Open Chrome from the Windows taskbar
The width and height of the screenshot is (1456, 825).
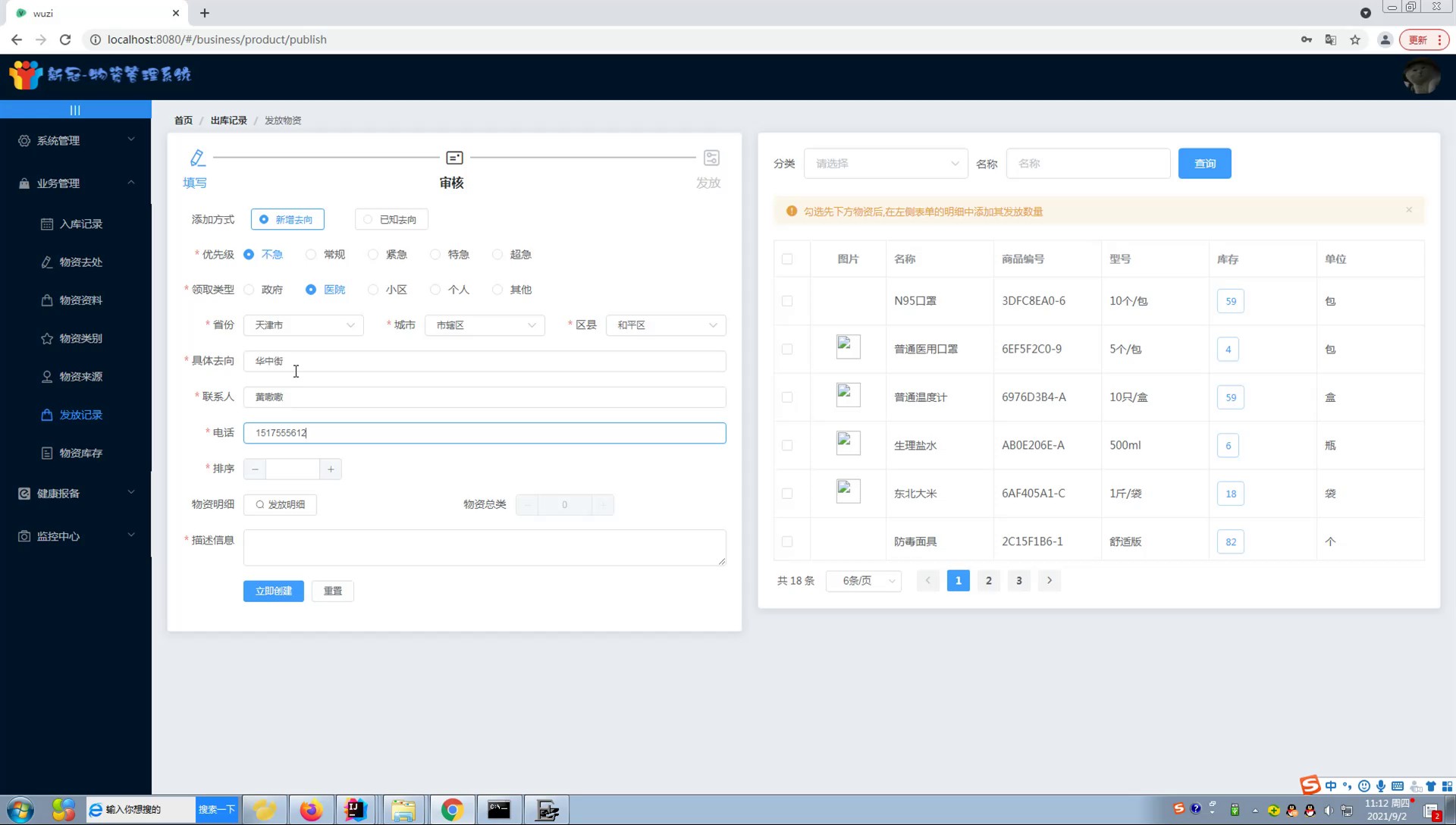tap(452, 810)
